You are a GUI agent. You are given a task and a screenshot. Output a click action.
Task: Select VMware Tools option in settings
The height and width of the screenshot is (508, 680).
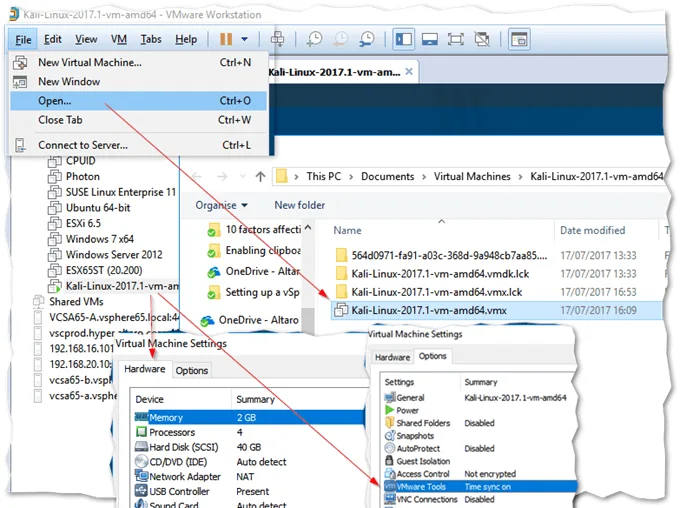tap(480, 486)
